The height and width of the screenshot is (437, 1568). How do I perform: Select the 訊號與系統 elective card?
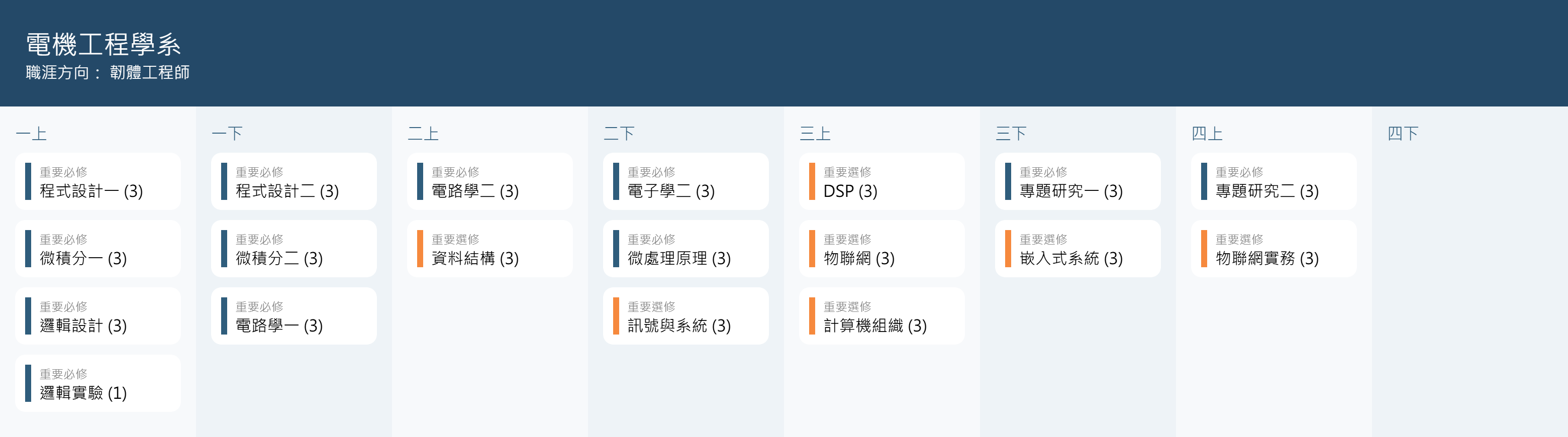pyautogui.click(x=685, y=316)
